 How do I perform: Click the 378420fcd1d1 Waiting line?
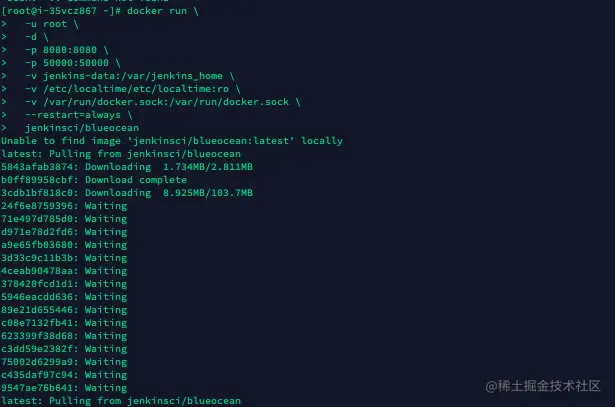point(64,283)
